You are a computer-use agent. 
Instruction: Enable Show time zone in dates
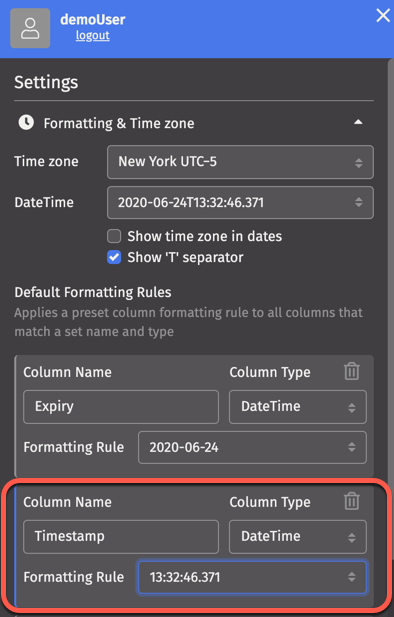click(114, 236)
